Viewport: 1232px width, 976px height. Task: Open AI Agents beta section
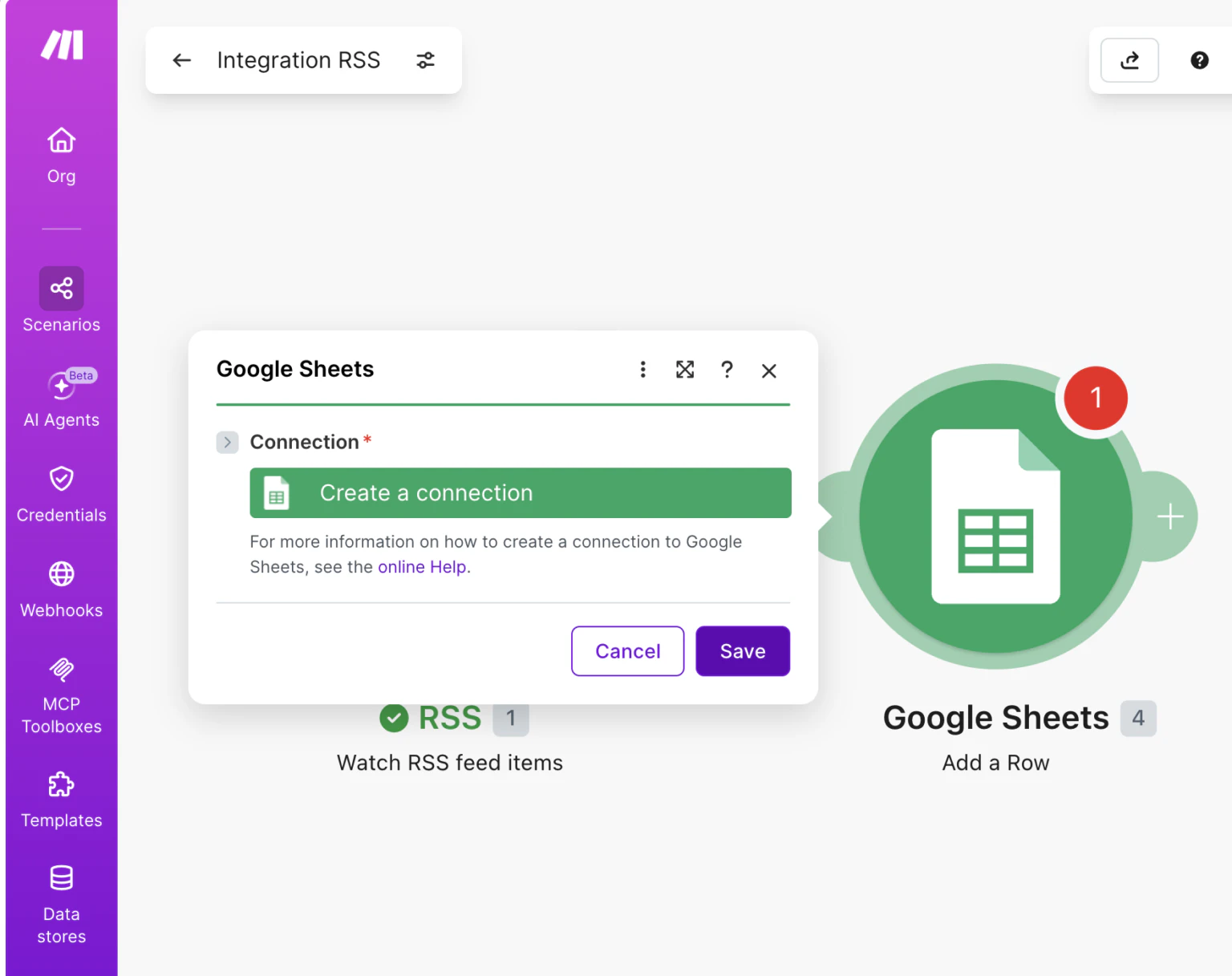point(61,399)
